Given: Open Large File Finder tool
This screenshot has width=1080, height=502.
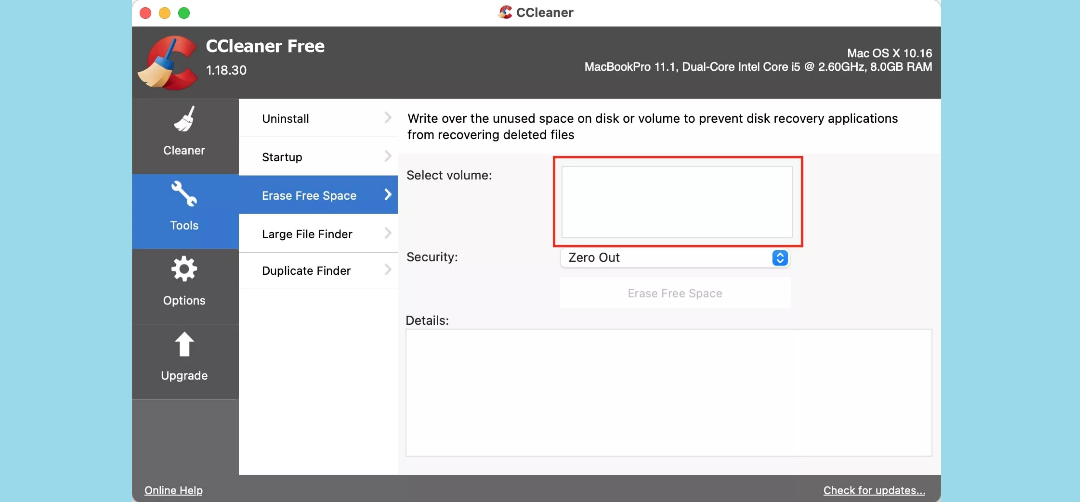Looking at the screenshot, I should click(x=318, y=234).
